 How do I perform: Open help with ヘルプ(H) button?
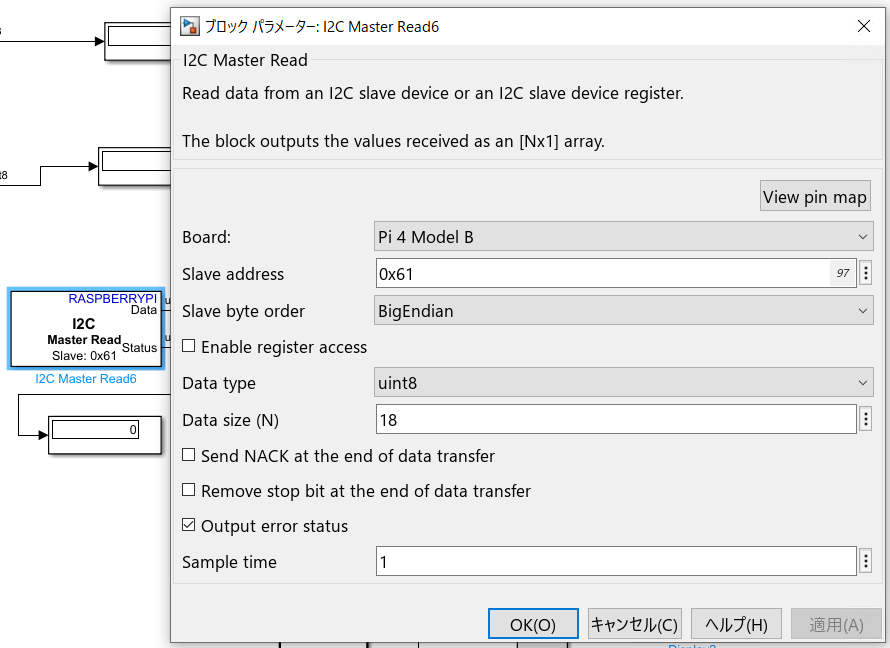736,624
